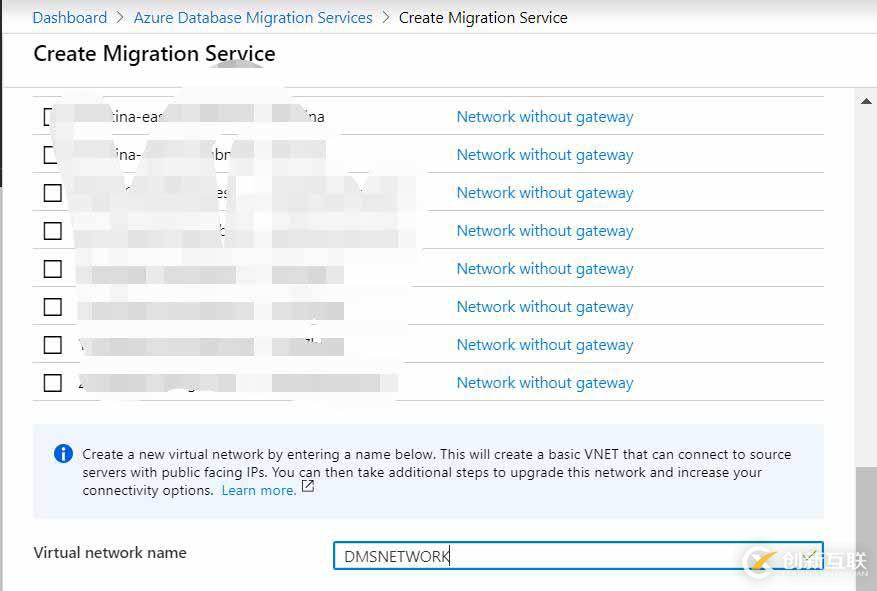Go to Dashboard breadcrumb
The image size is (877, 591).
[70, 18]
